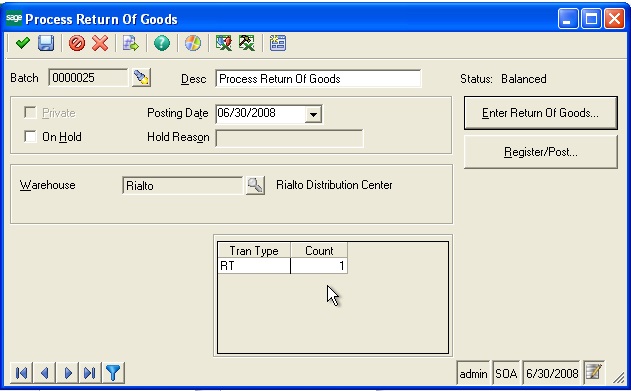Select the RT transaction type cell
631x391 pixels.
coord(254,266)
